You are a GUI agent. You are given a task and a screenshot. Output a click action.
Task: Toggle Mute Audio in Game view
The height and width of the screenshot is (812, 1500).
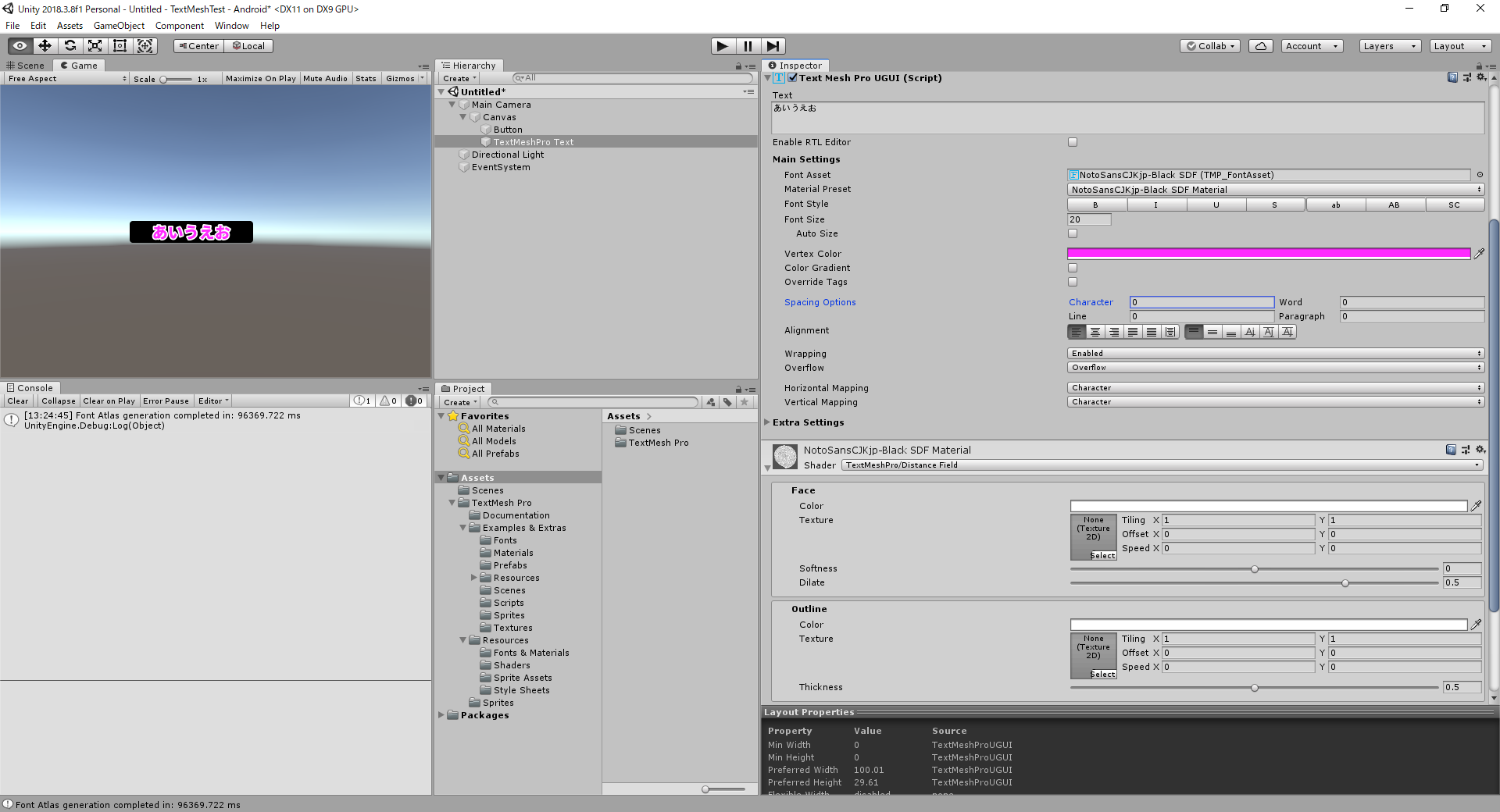point(325,78)
